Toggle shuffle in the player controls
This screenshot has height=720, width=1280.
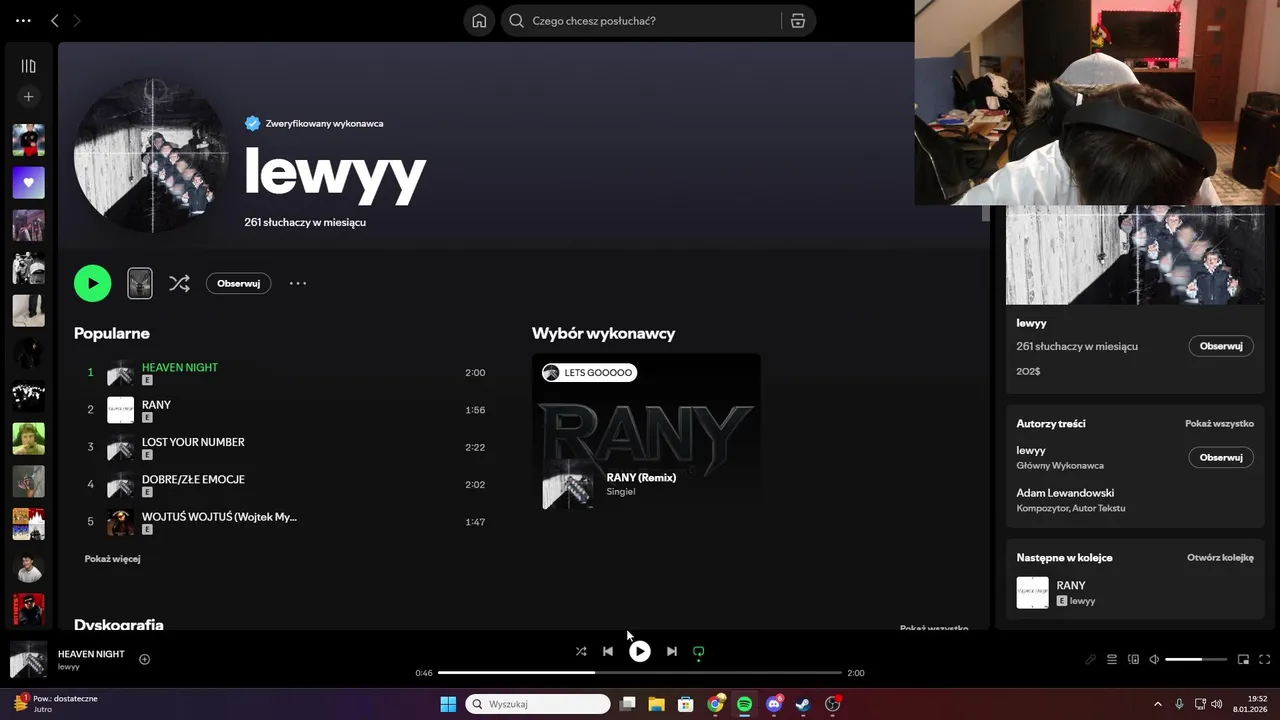[x=581, y=651]
